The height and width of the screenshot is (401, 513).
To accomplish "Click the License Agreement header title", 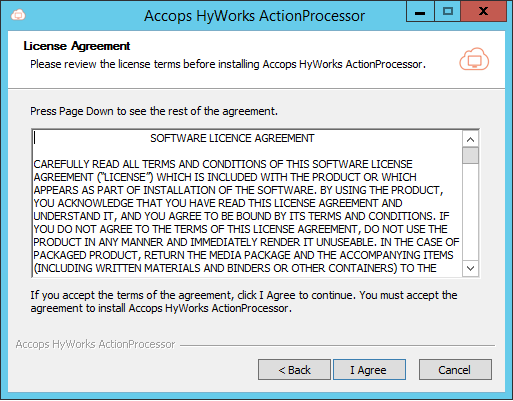I will [x=77, y=46].
